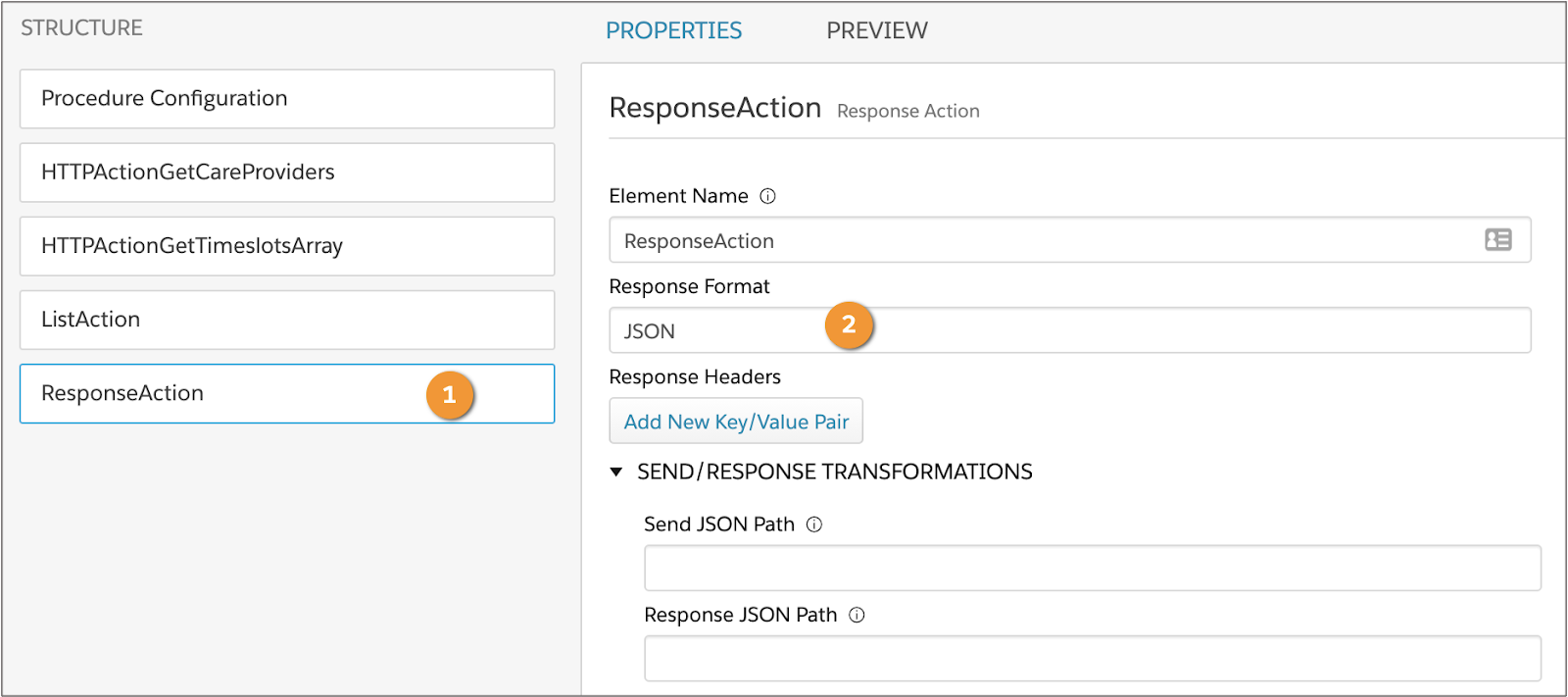Select the HTTPActionGetTimeslotsArray step

point(287,246)
